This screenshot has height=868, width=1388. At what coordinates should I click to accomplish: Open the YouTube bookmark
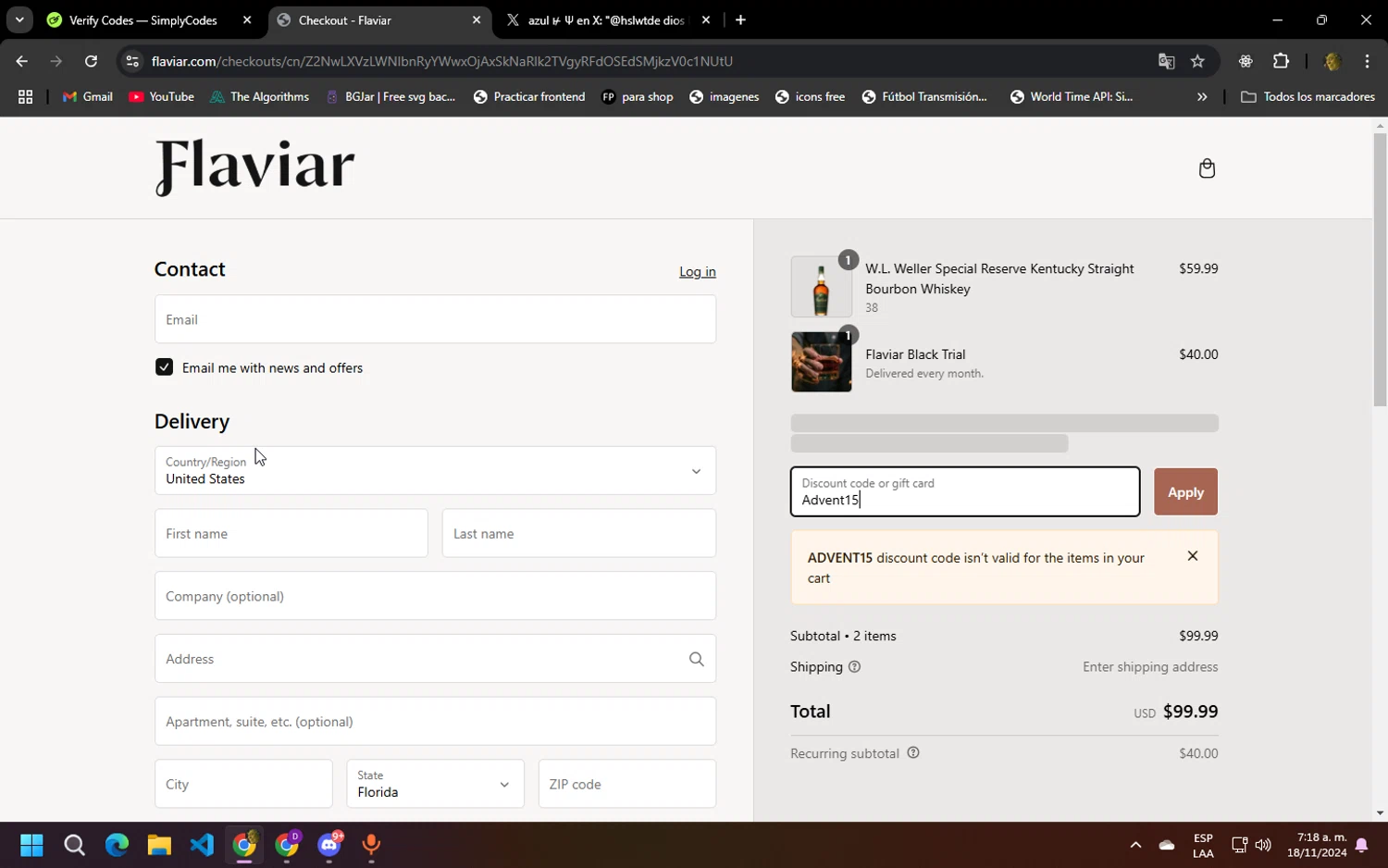(x=162, y=96)
